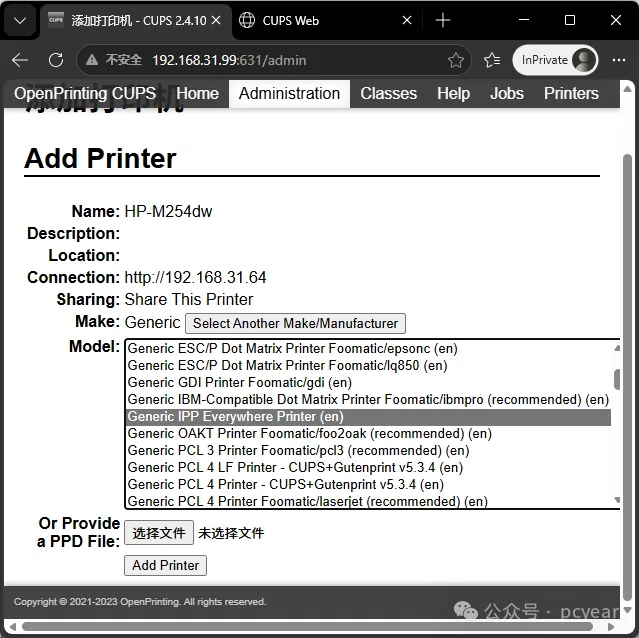Go back to the previous page
Image resolution: width=639 pixels, height=638 pixels.
pos(20,60)
